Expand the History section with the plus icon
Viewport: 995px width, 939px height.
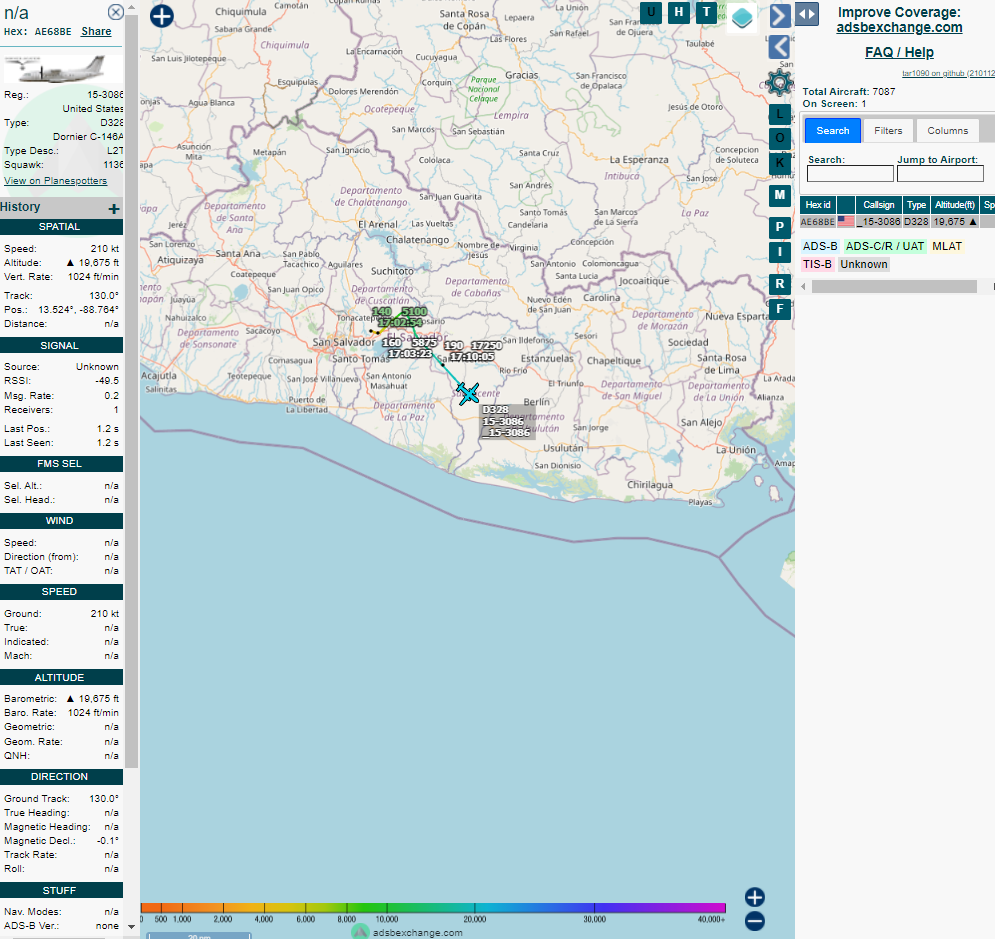coord(114,209)
